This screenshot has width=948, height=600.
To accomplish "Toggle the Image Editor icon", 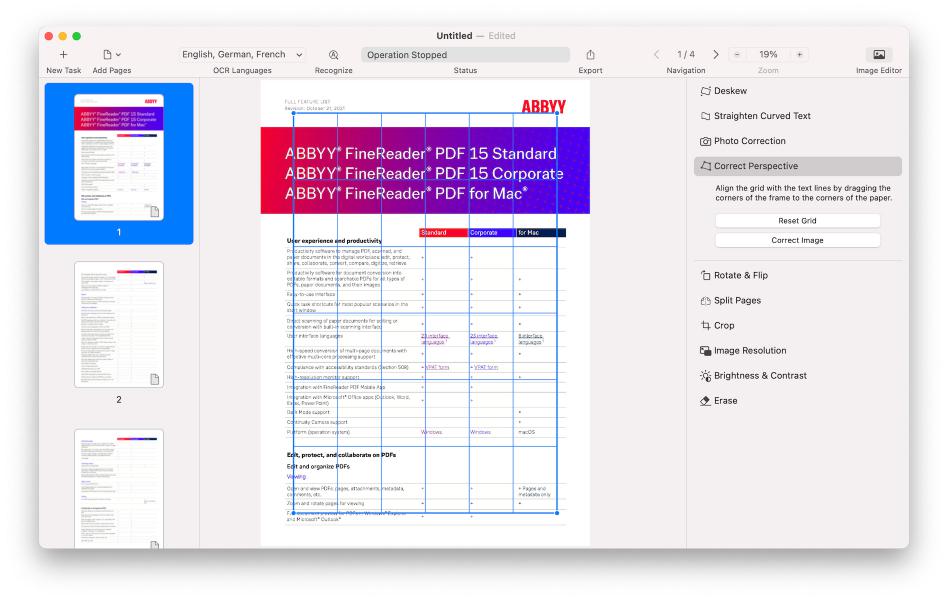I will click(x=879, y=54).
